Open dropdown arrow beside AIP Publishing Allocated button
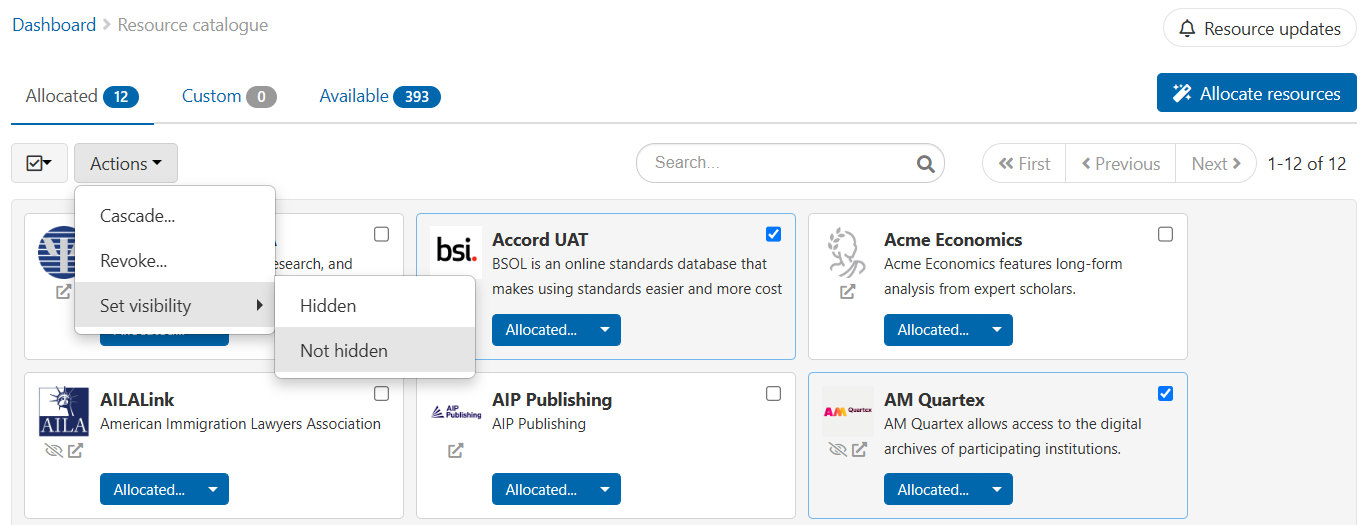Viewport: 1366px width, 525px height. pyautogui.click(x=605, y=490)
